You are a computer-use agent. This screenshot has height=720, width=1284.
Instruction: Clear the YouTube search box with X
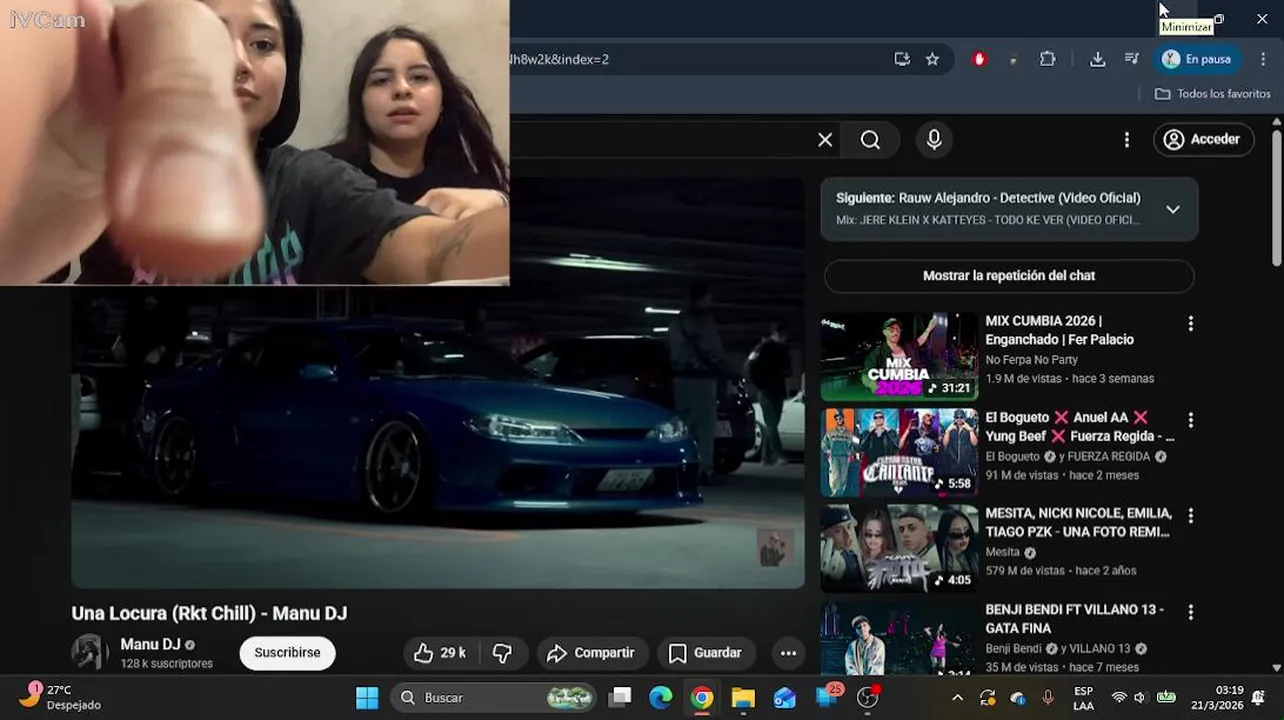[x=825, y=140]
